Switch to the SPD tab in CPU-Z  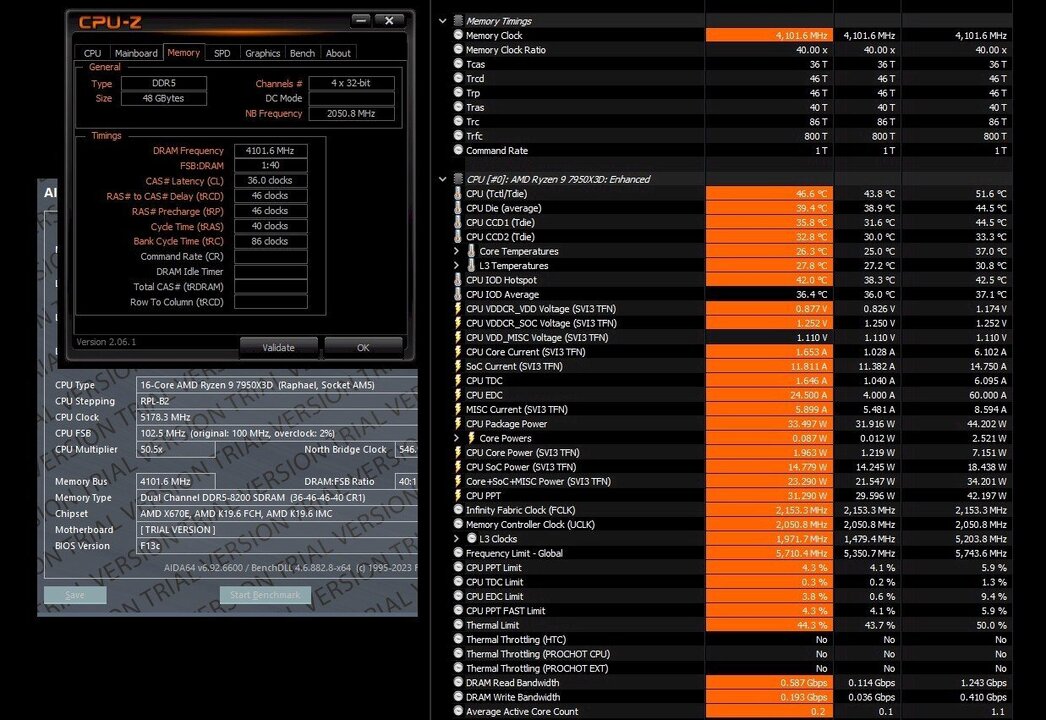[x=222, y=53]
